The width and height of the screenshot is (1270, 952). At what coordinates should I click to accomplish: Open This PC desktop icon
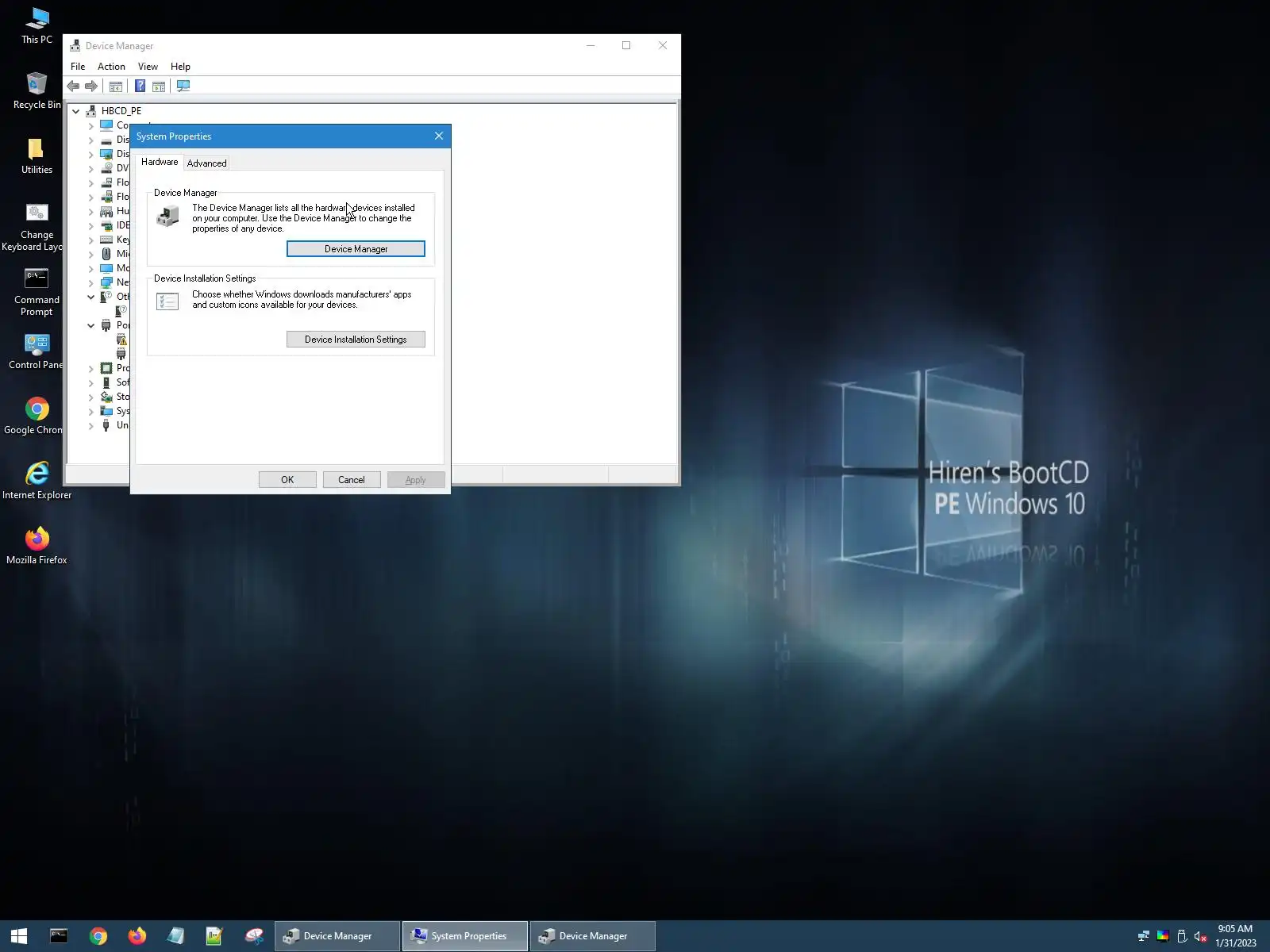click(x=37, y=25)
